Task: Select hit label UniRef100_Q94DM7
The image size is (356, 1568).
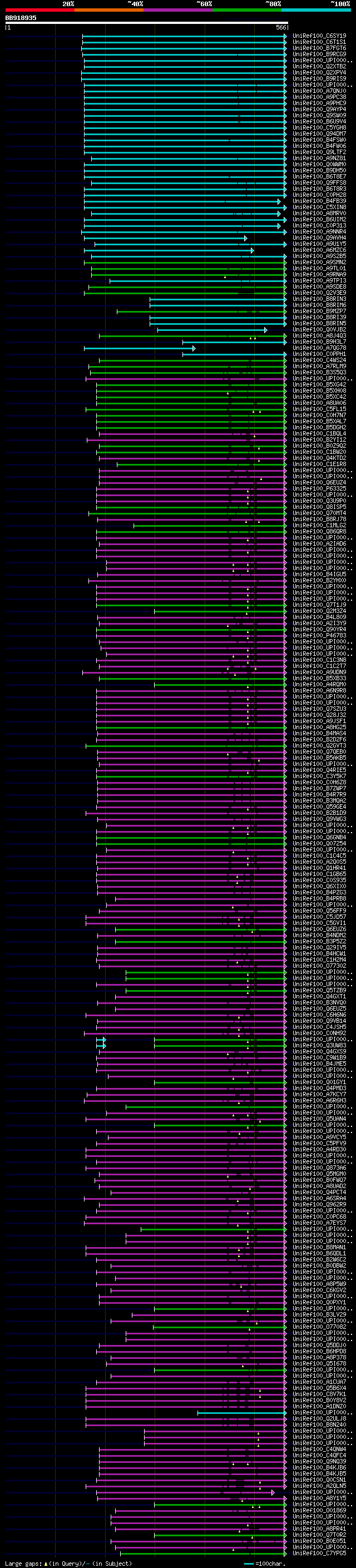Action: point(319,133)
